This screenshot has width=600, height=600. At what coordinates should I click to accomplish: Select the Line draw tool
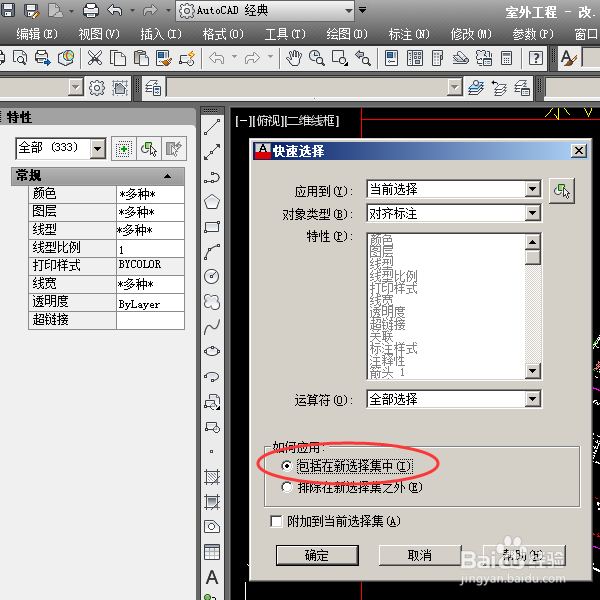click(212, 127)
